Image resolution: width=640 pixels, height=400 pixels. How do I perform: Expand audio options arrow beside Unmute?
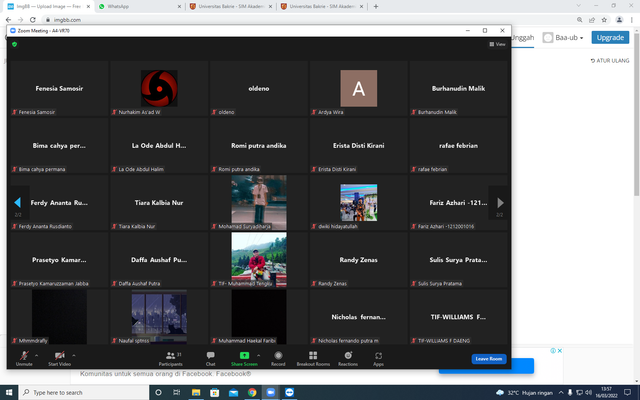pos(37,356)
